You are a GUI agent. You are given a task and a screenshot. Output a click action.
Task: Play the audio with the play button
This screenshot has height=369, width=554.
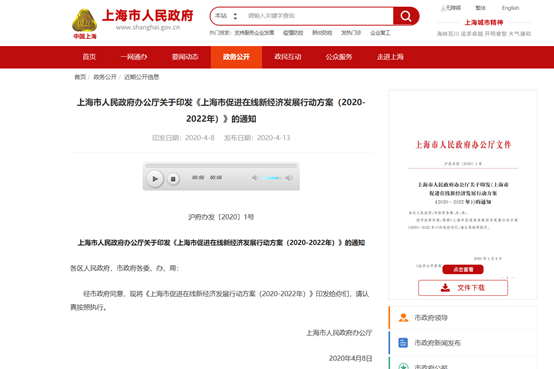pos(155,178)
